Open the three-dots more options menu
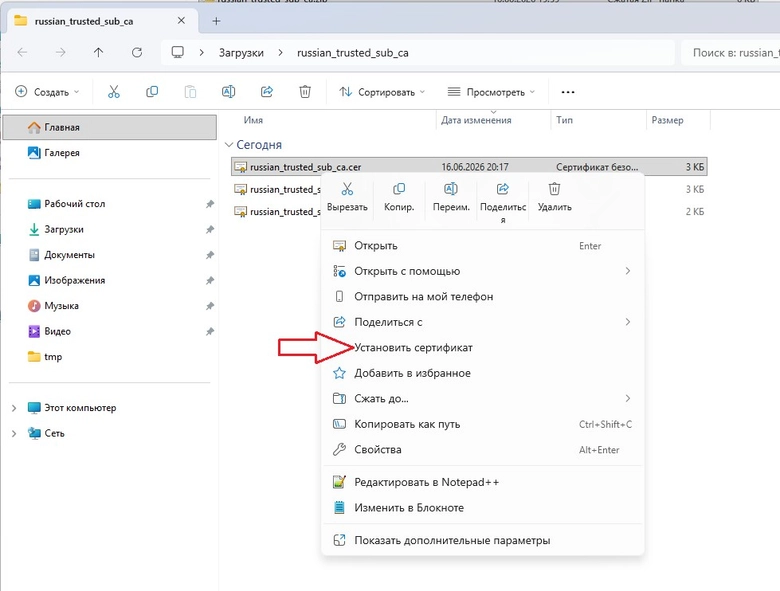The width and height of the screenshot is (780, 591). [568, 92]
